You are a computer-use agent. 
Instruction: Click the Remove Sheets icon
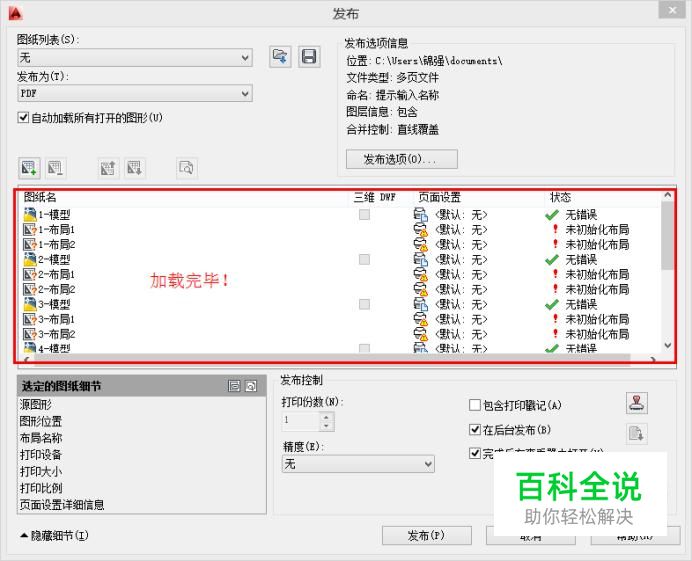click(56, 168)
